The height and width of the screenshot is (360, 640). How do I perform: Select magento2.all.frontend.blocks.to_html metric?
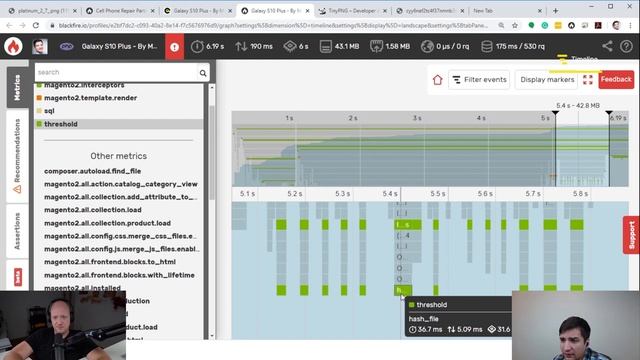(x=110, y=262)
